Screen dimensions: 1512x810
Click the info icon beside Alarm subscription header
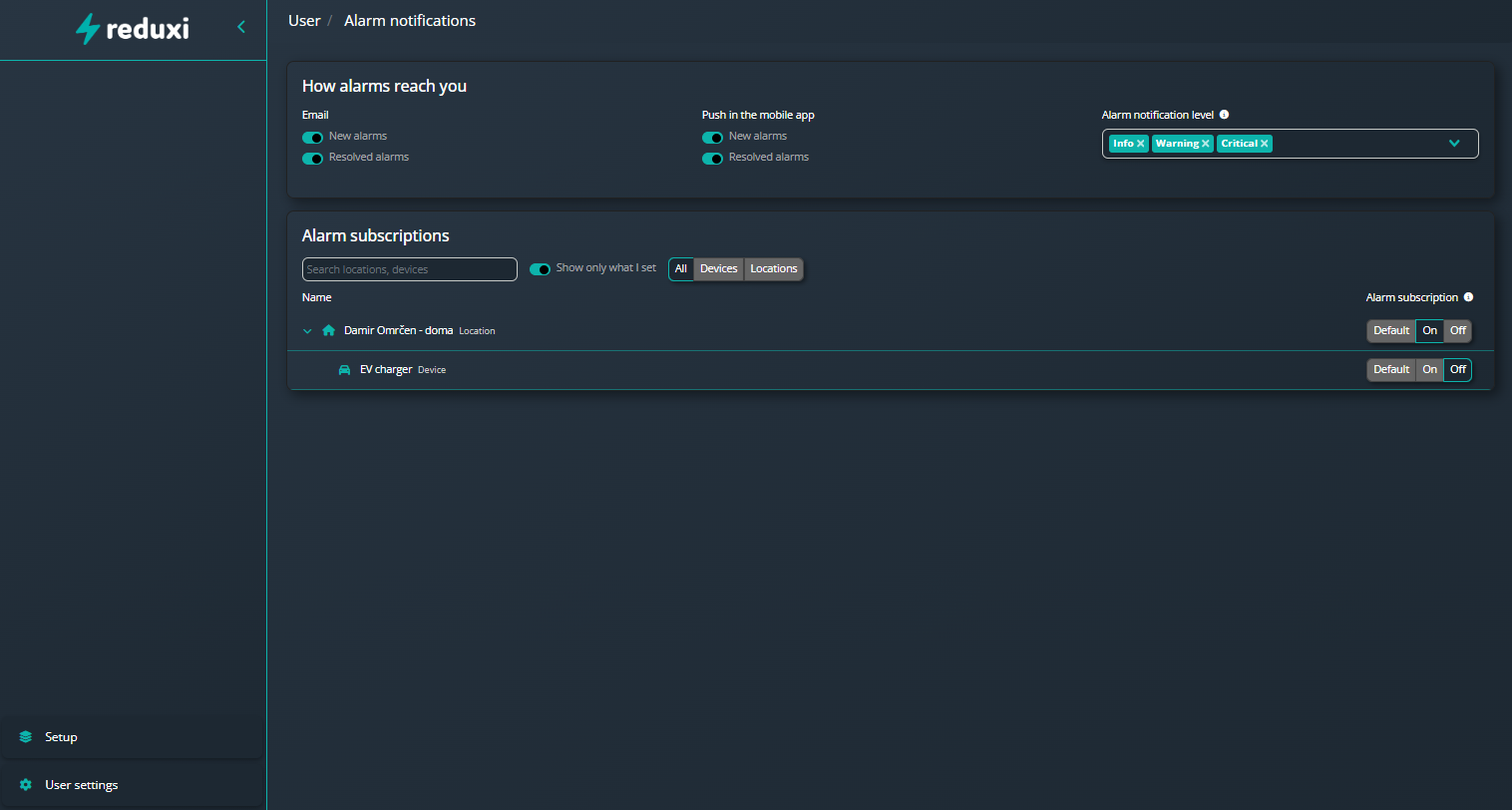pyautogui.click(x=1468, y=297)
